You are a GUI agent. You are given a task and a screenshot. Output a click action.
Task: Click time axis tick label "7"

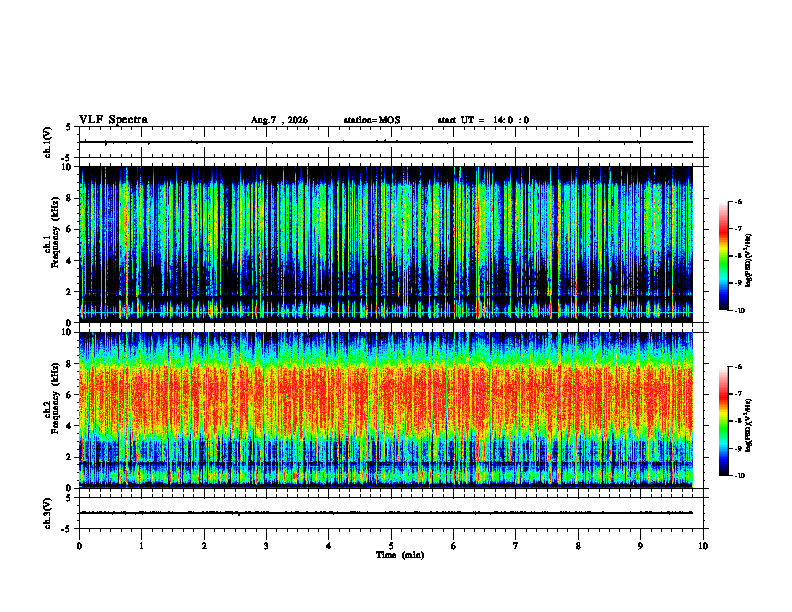(516, 546)
